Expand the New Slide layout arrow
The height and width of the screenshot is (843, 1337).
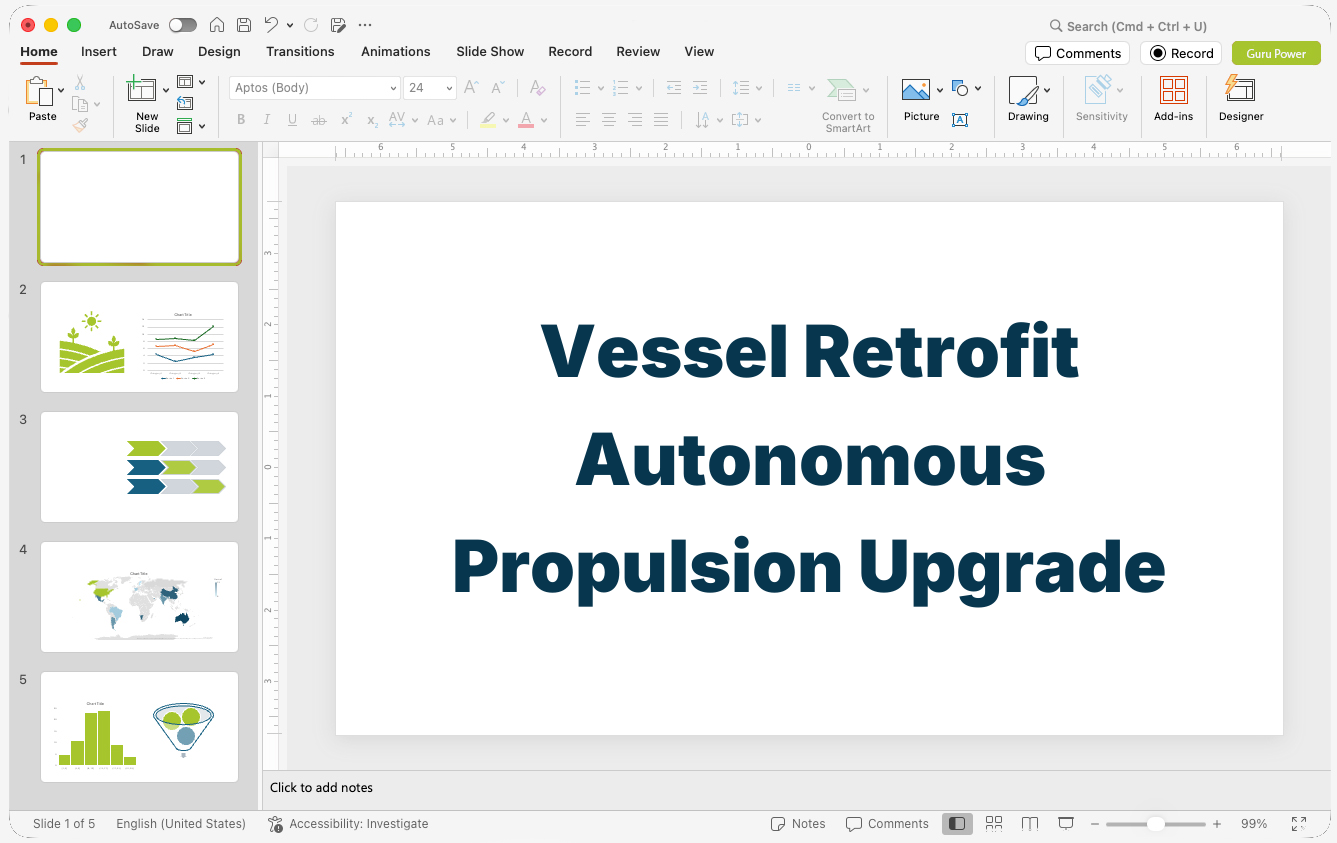(x=166, y=90)
